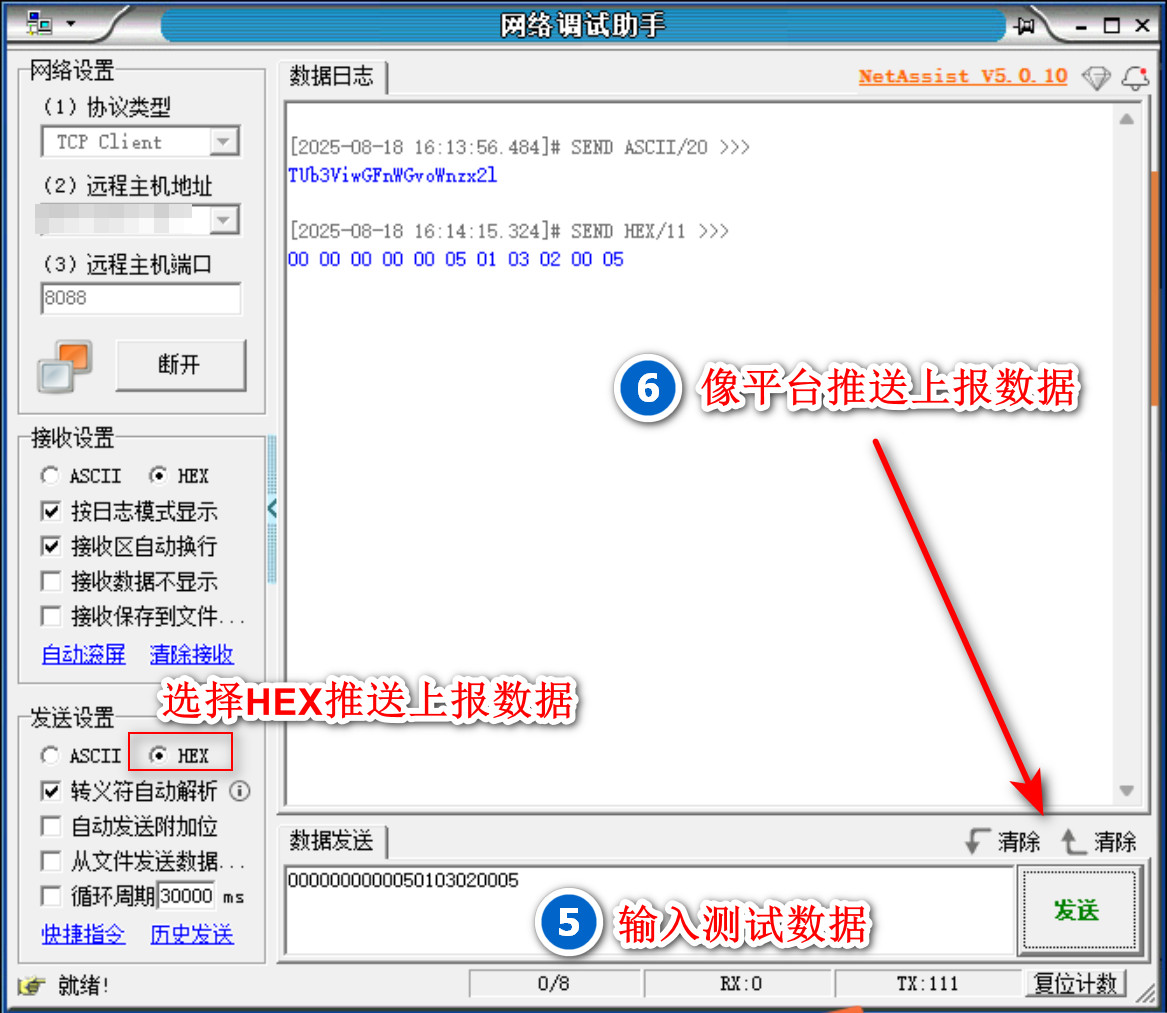The image size is (1167, 1013).
Task: Collapse the left panel with splitter arrow
Action: point(272,509)
